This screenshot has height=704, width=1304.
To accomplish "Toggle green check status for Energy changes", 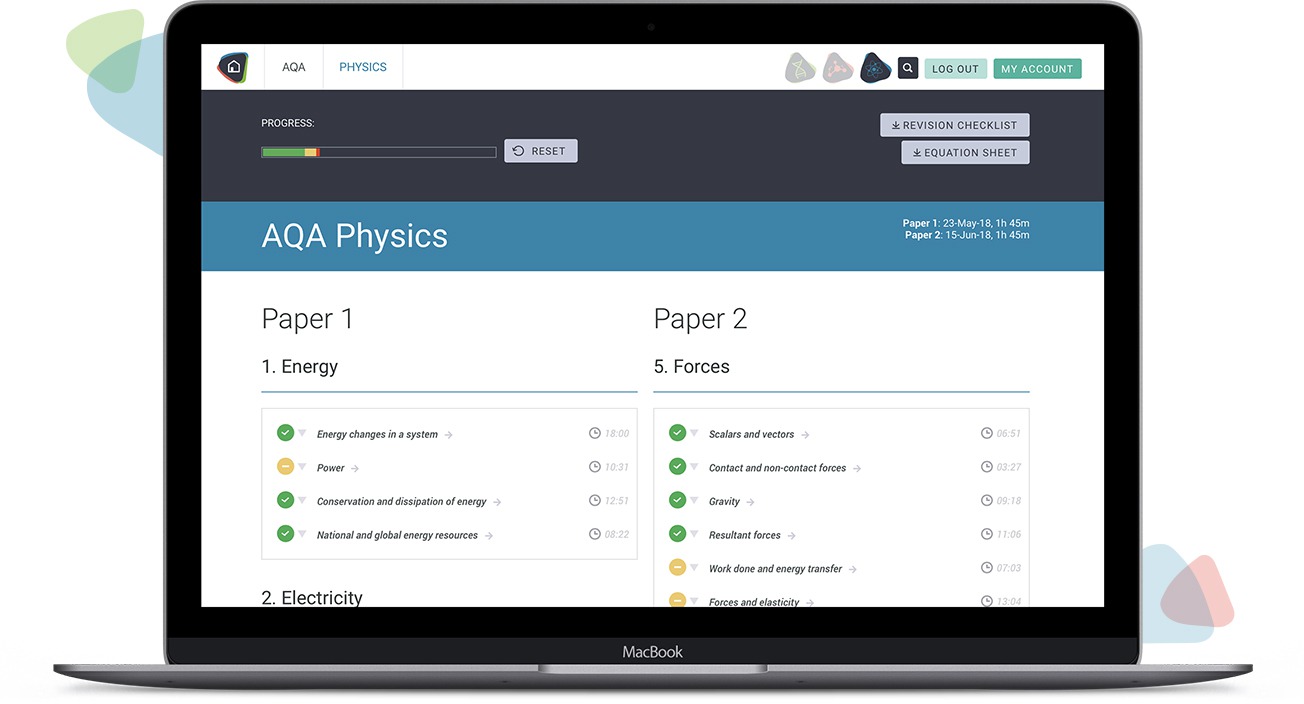I will [285, 433].
